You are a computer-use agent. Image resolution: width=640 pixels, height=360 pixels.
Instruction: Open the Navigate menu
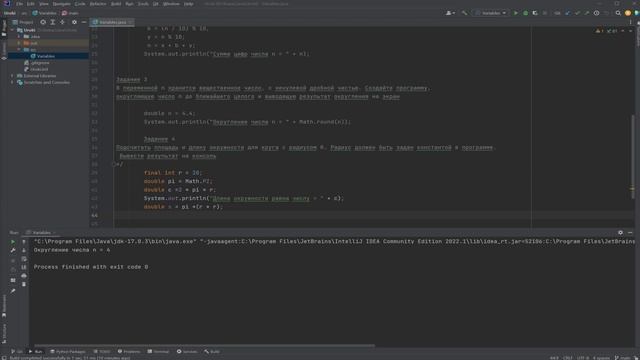pos(61,4)
